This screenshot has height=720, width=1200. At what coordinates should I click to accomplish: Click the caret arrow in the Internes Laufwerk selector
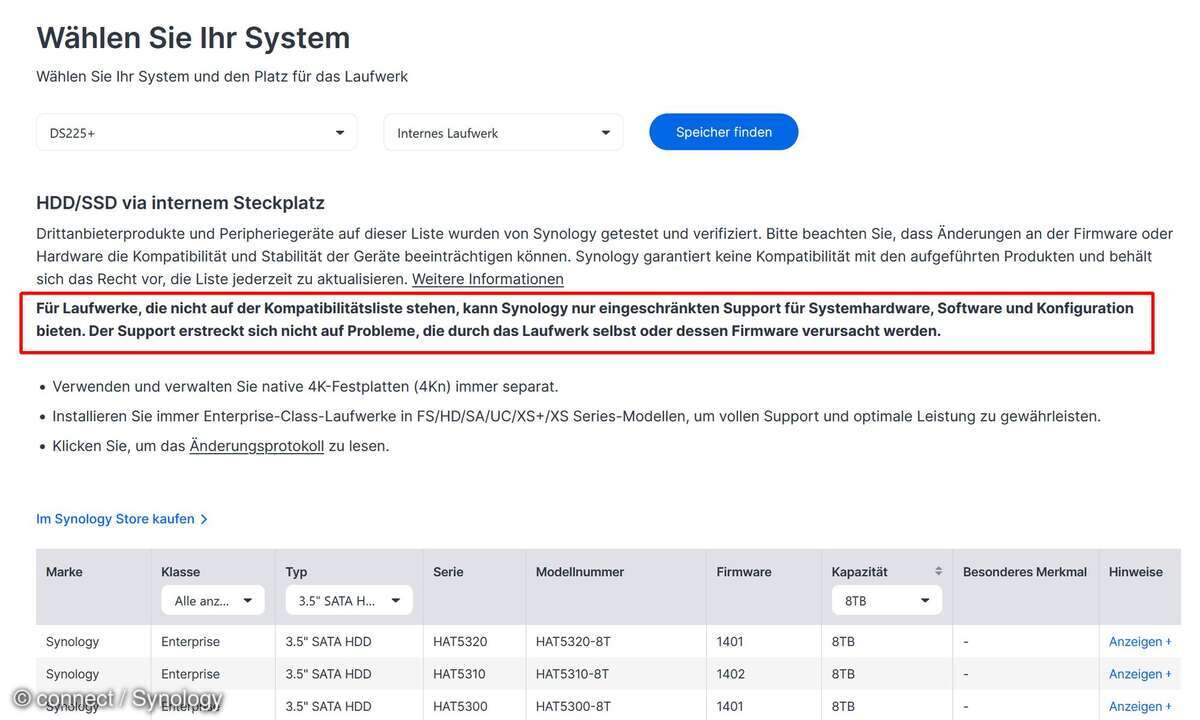pyautogui.click(x=605, y=131)
